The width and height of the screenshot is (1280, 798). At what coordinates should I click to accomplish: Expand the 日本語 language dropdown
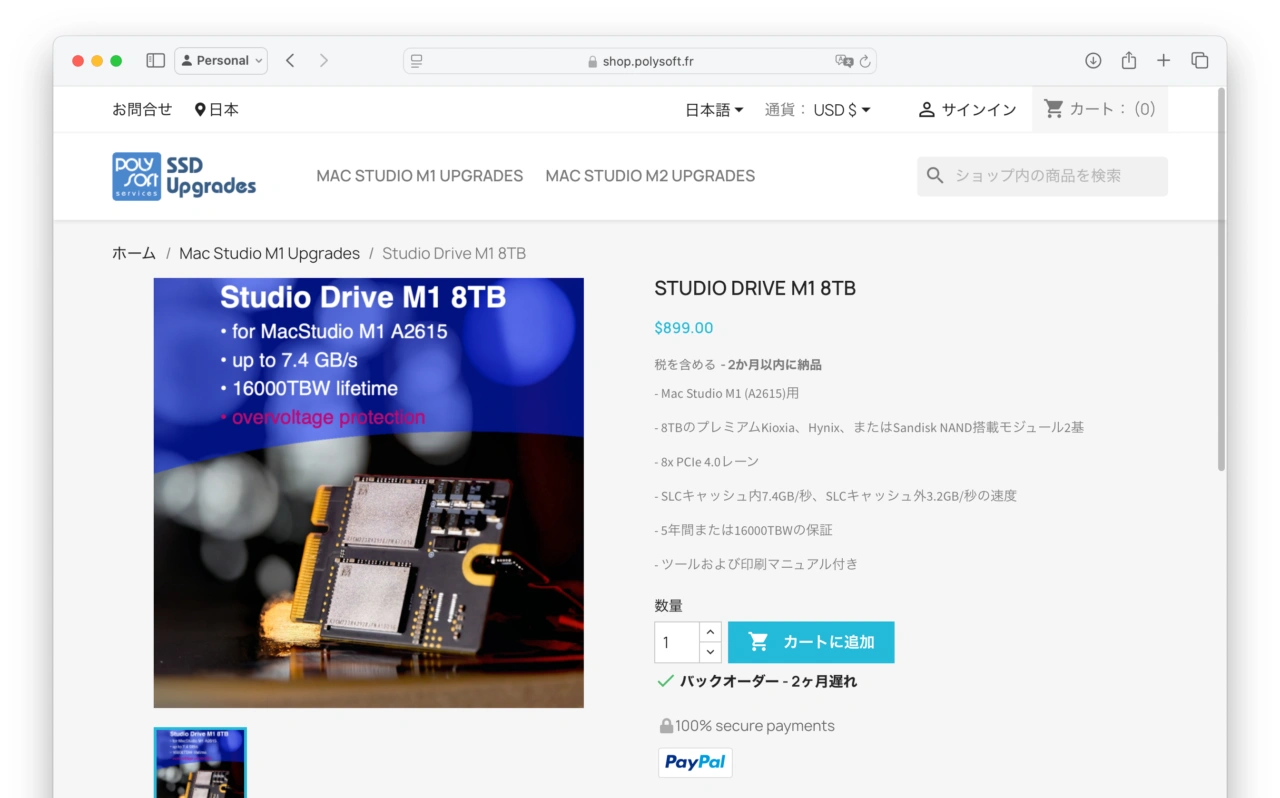[714, 110]
